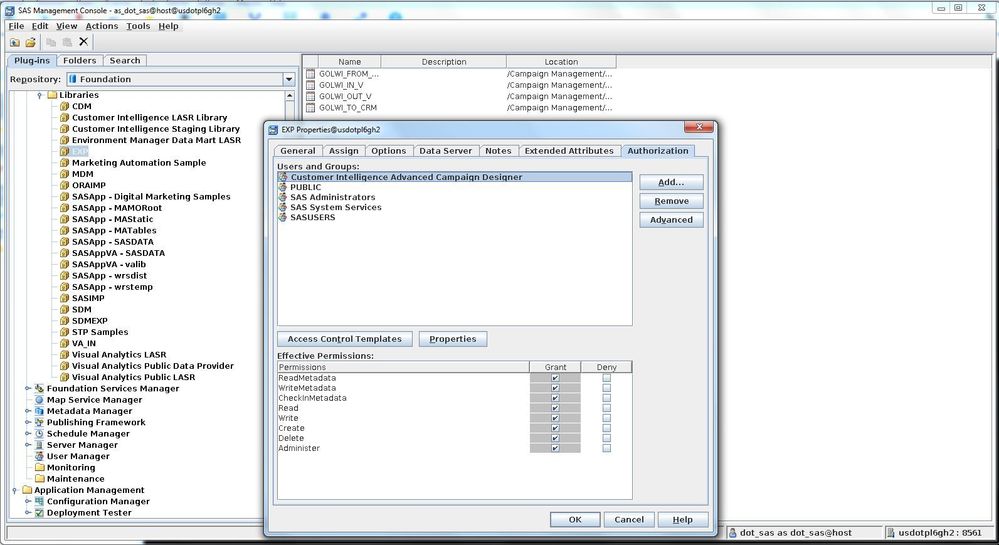Click the Metadata Manager icon

point(40,411)
